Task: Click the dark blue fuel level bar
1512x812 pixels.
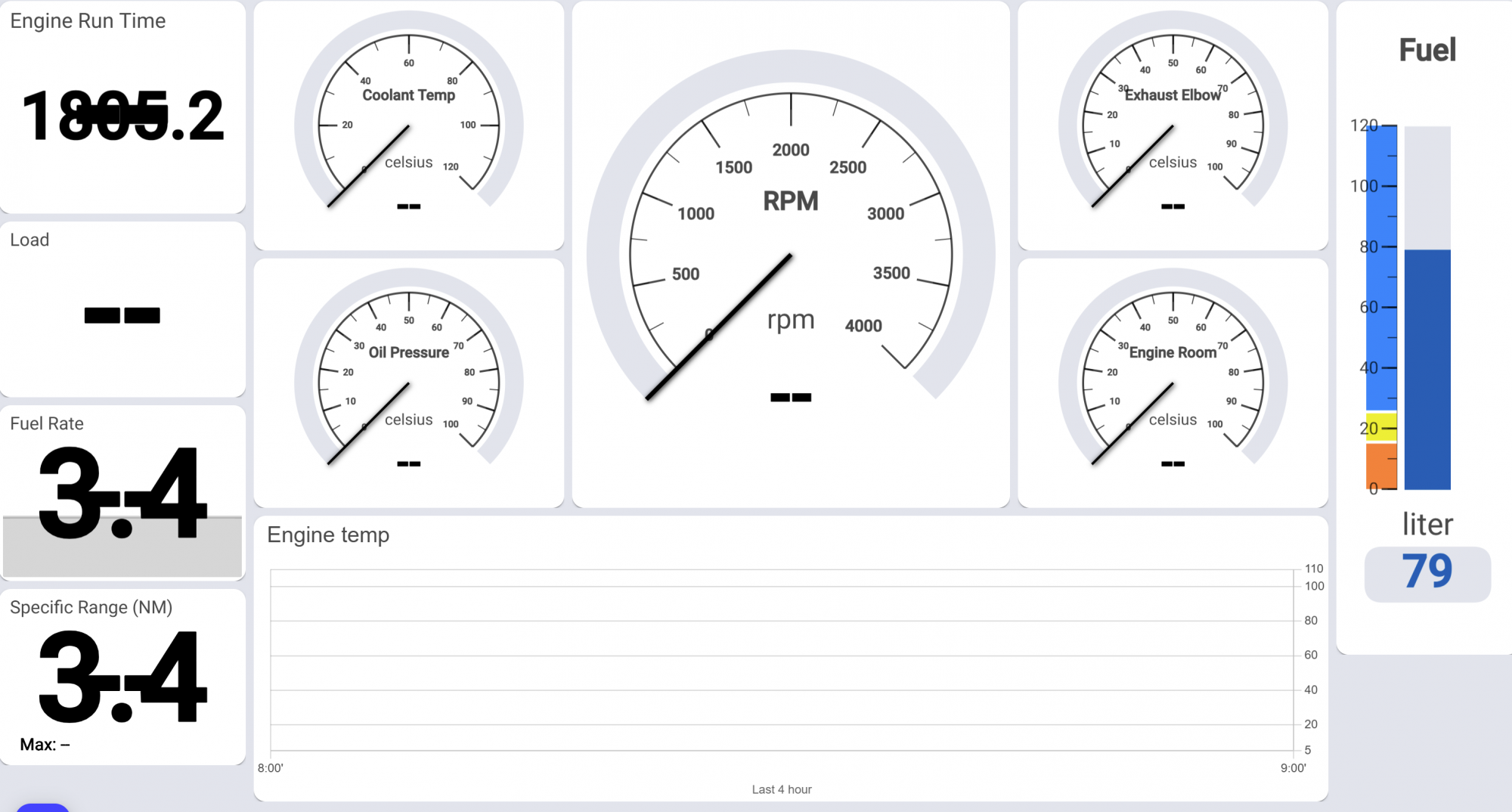Action: coord(1427,369)
